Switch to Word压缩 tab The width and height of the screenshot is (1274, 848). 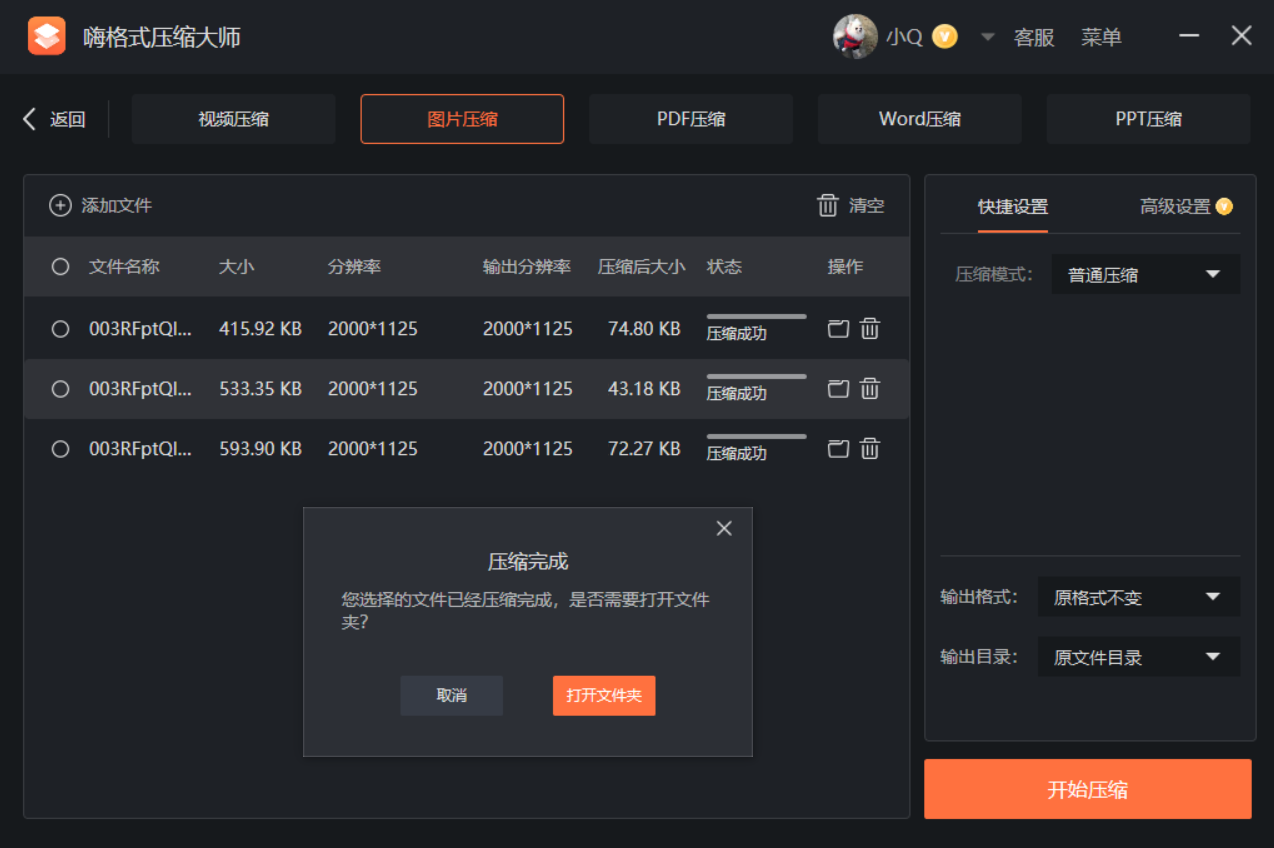pyautogui.click(x=920, y=119)
